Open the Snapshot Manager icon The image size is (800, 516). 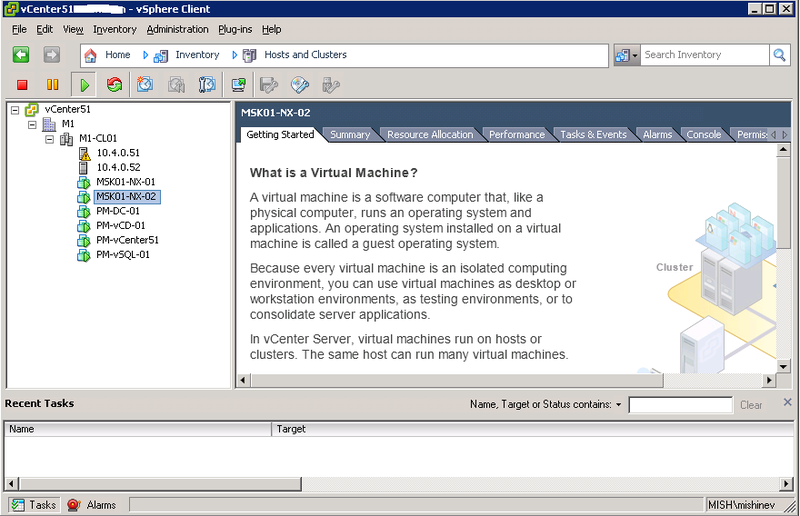(207, 85)
